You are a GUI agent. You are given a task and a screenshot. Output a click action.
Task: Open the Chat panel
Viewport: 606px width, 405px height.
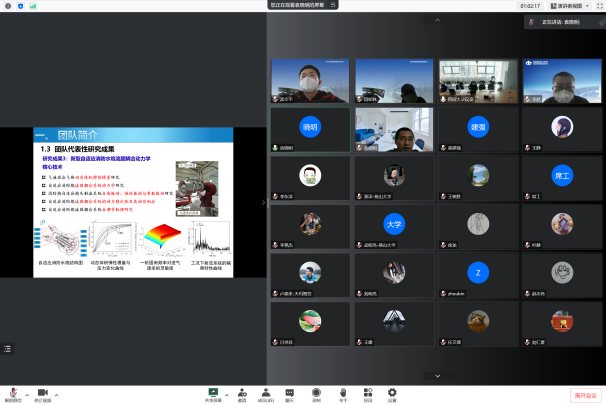(289, 395)
